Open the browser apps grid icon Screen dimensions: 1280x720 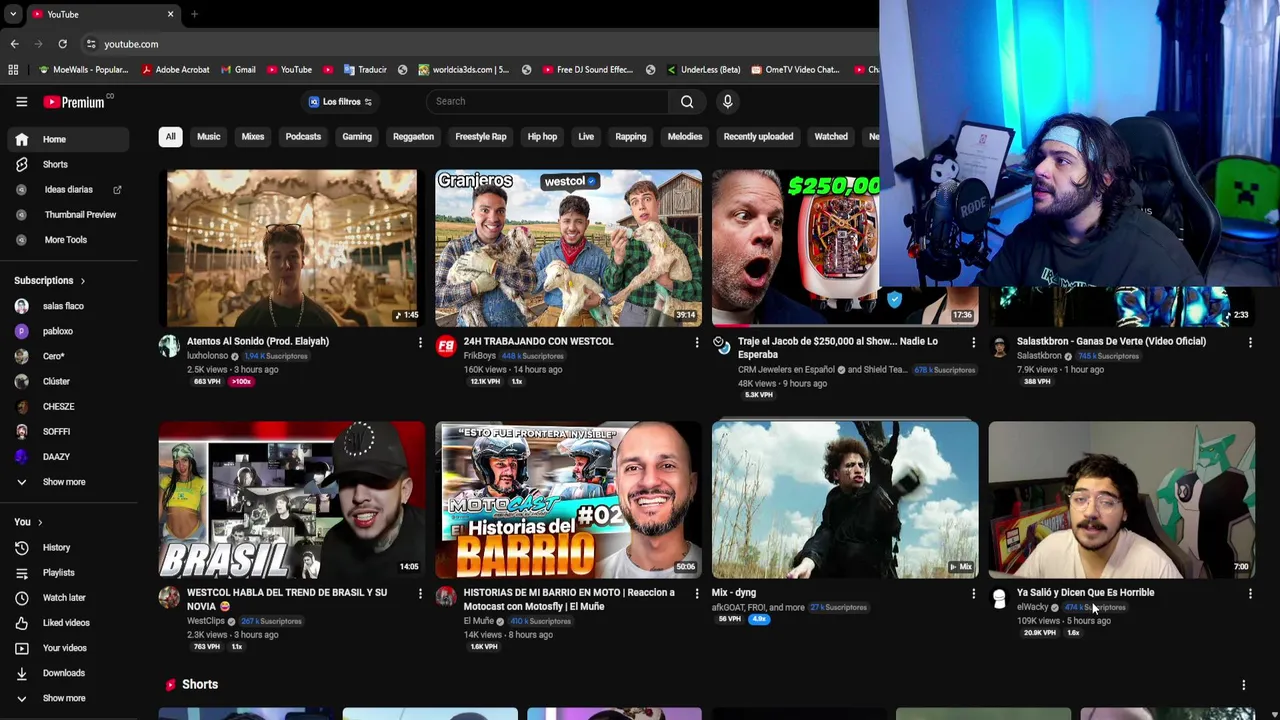tap(13, 69)
